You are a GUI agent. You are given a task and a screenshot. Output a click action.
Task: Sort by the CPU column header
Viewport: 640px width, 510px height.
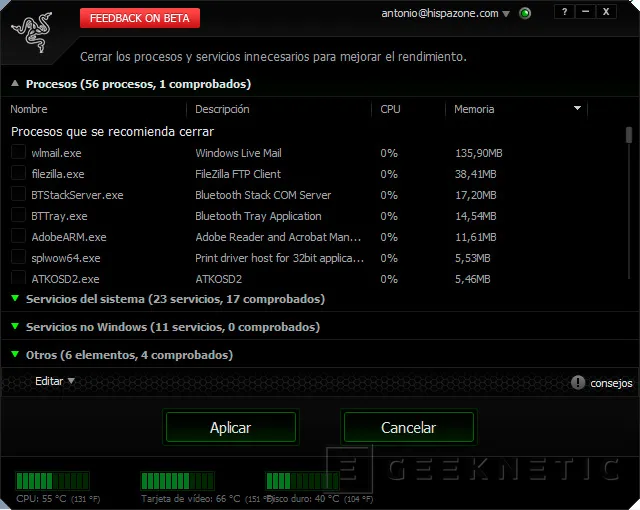(390, 109)
